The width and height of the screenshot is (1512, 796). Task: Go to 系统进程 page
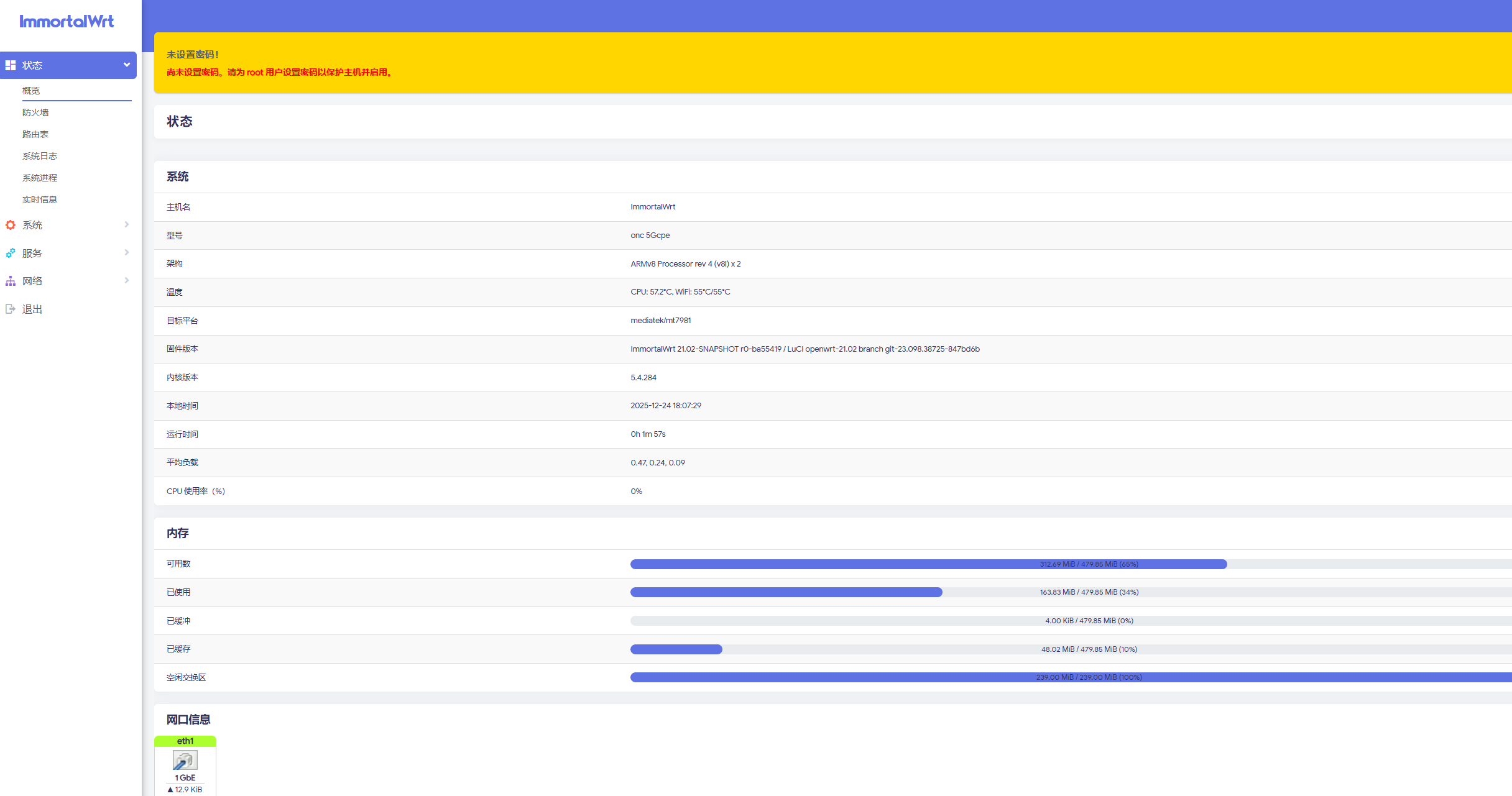[40, 178]
